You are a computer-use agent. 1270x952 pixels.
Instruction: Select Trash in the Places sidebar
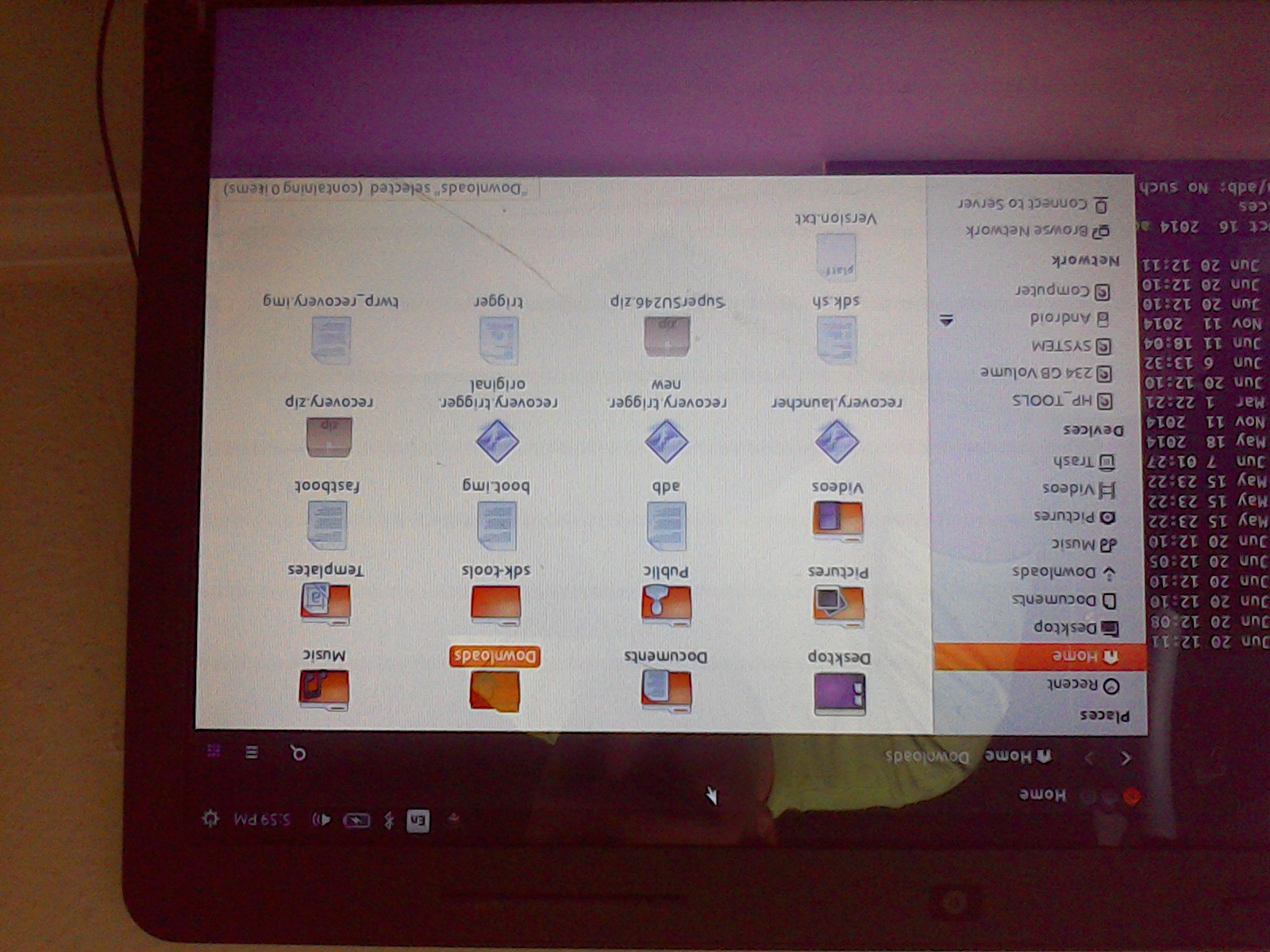[1083, 462]
